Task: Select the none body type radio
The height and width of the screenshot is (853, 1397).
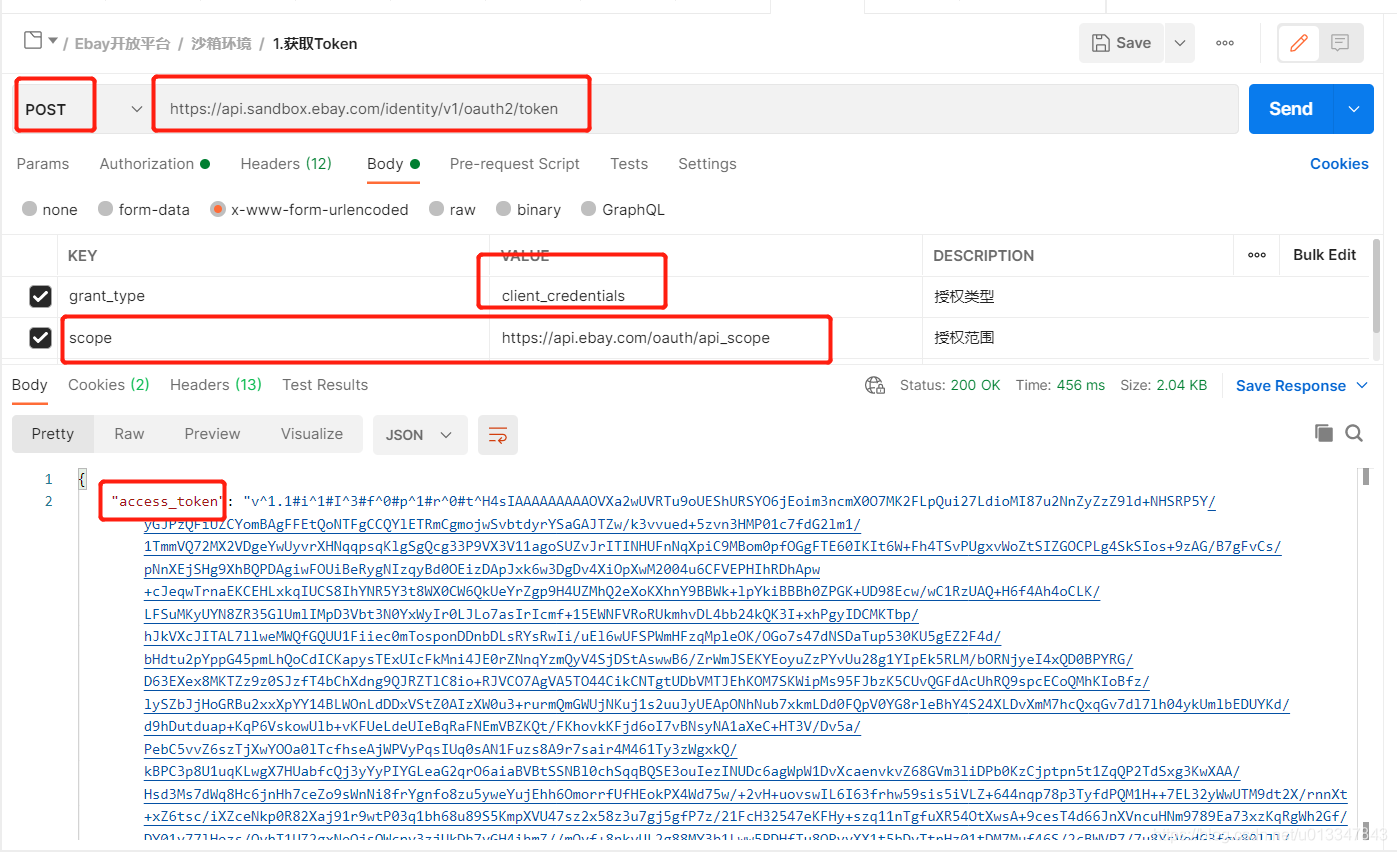Action: [x=30, y=209]
